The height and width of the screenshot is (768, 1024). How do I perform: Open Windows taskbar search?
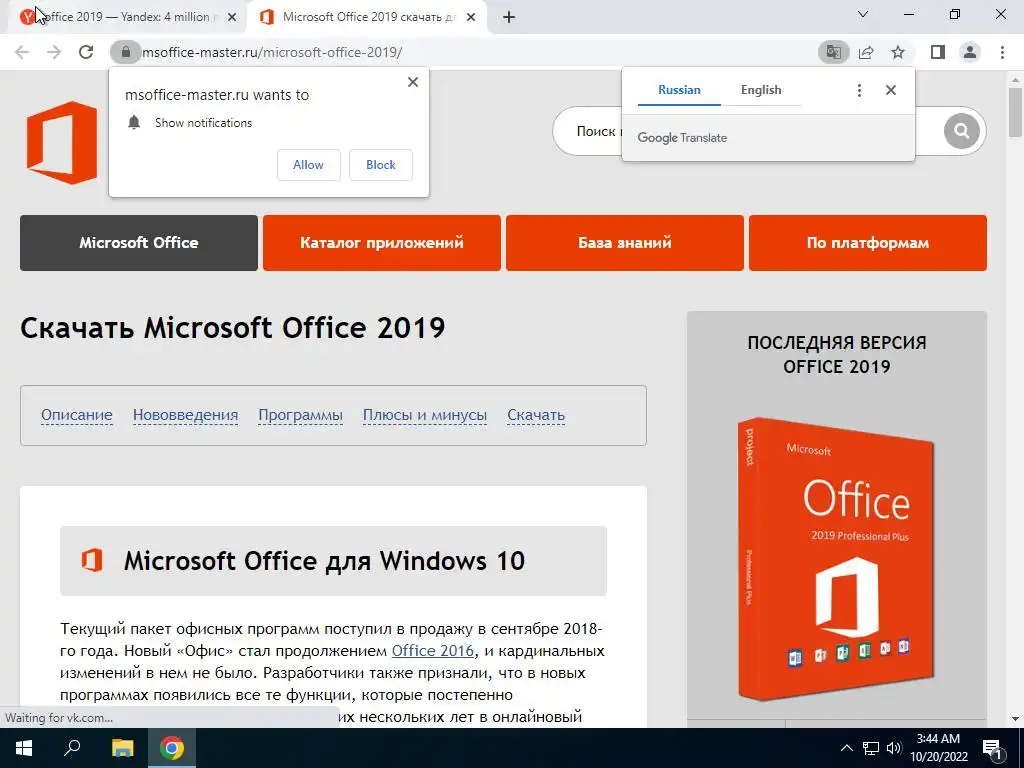(x=72, y=748)
